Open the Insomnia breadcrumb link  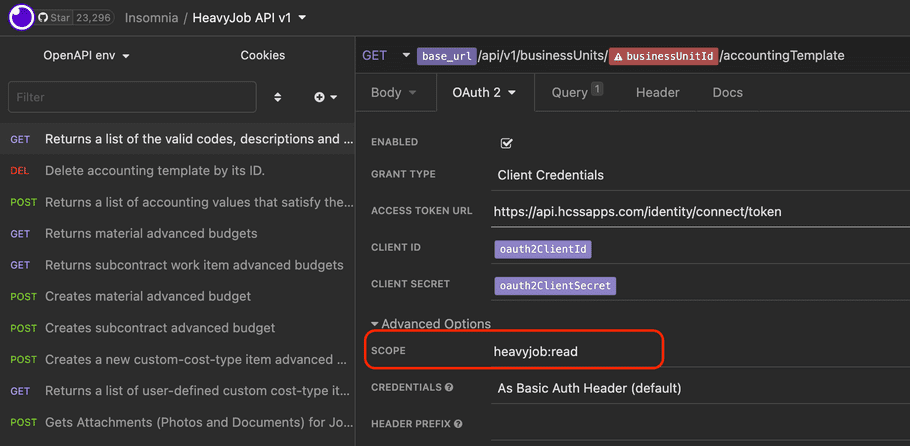coord(151,18)
